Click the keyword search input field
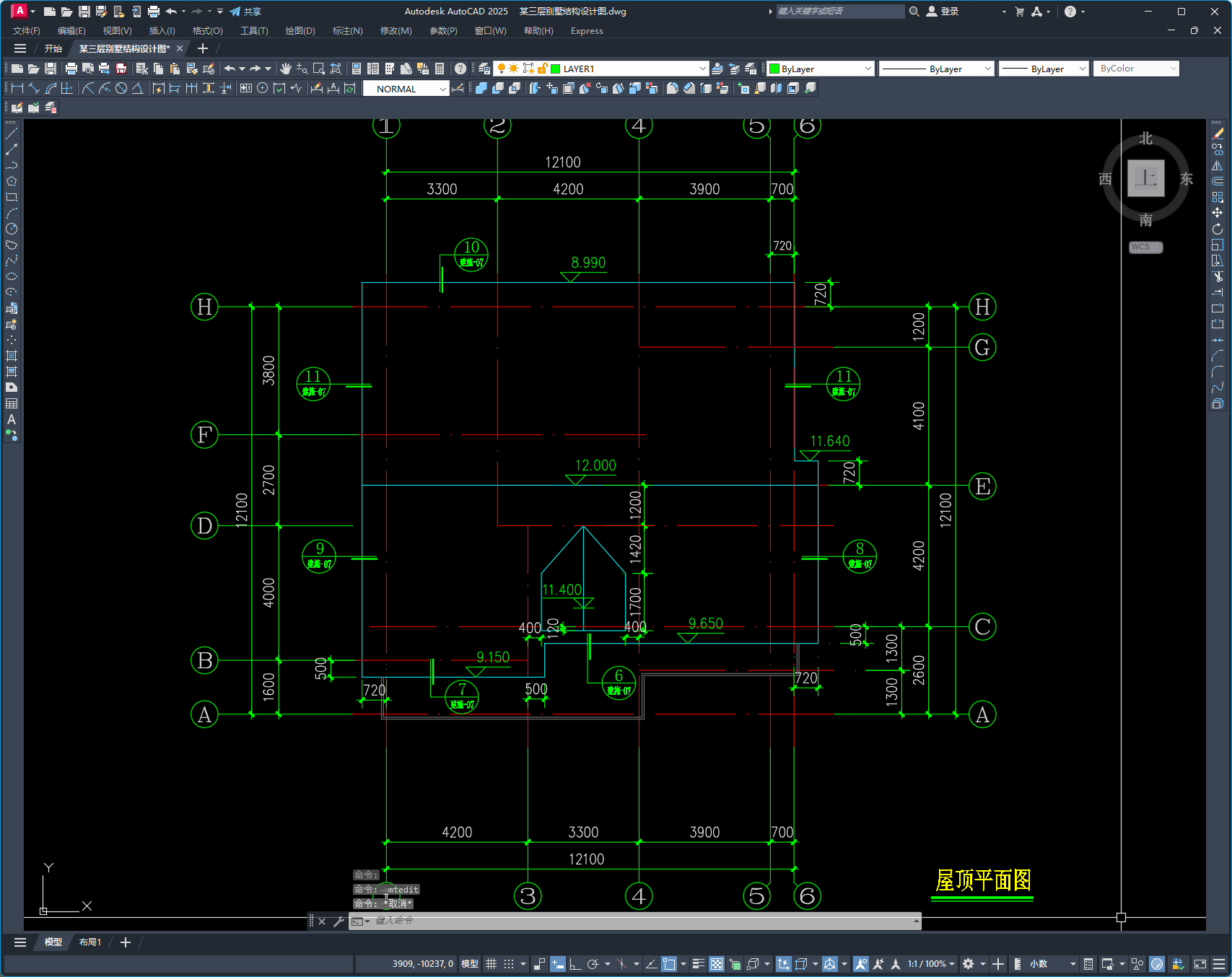The height and width of the screenshot is (977, 1232). pyautogui.click(x=839, y=11)
